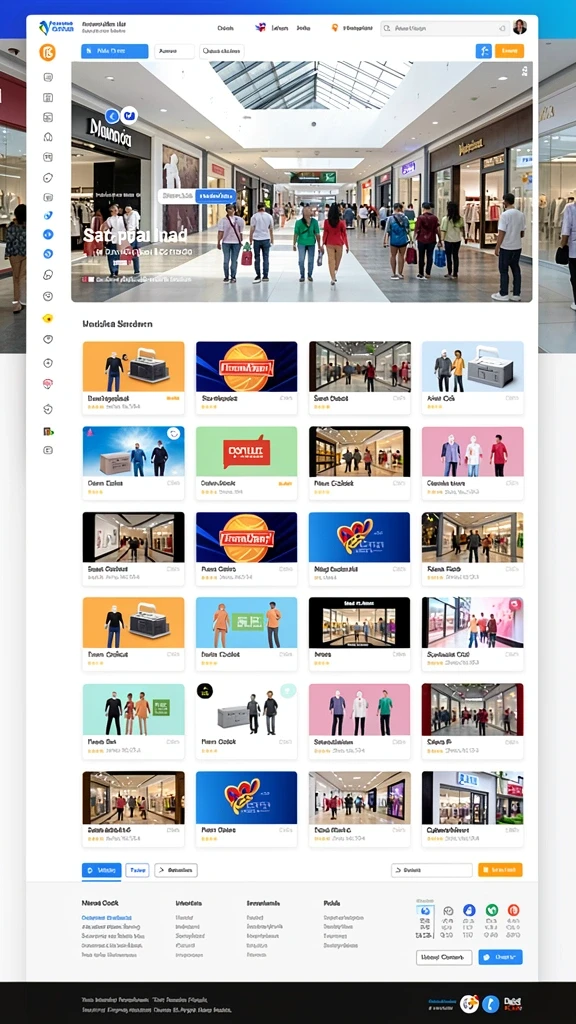Click the green circular social icon in footer
The width and height of the screenshot is (576, 1024).
(x=492, y=910)
